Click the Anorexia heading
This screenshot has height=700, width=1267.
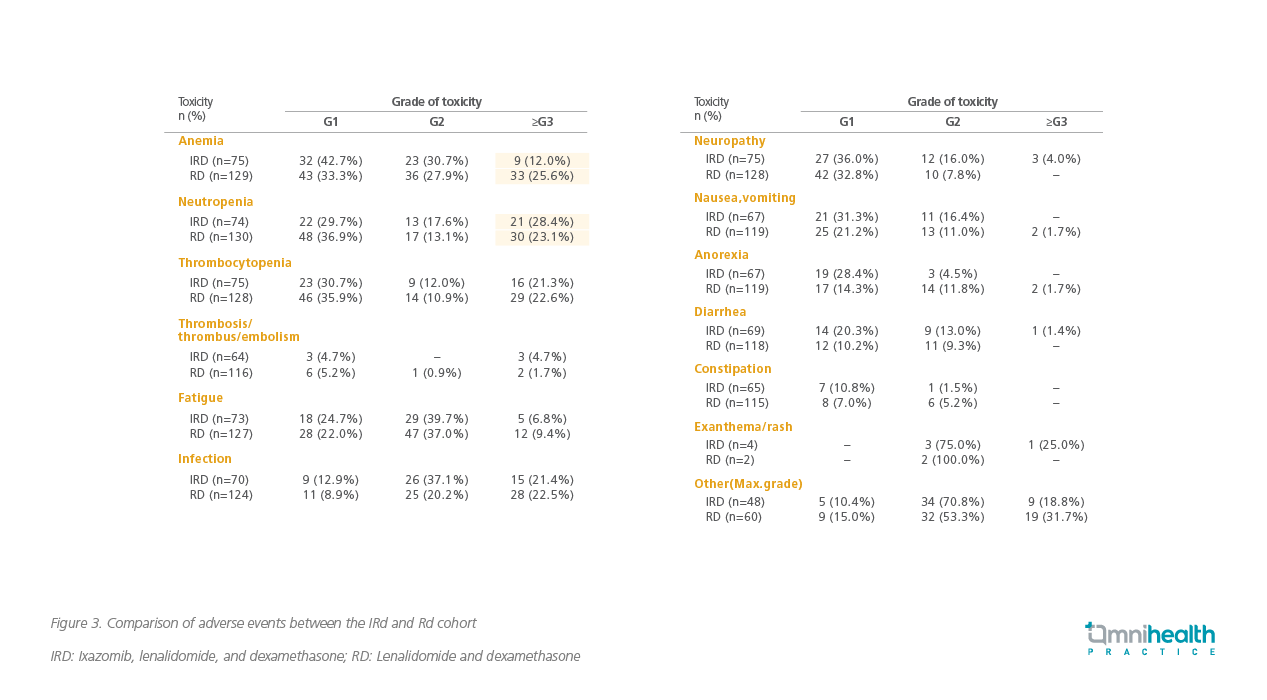pos(721,255)
